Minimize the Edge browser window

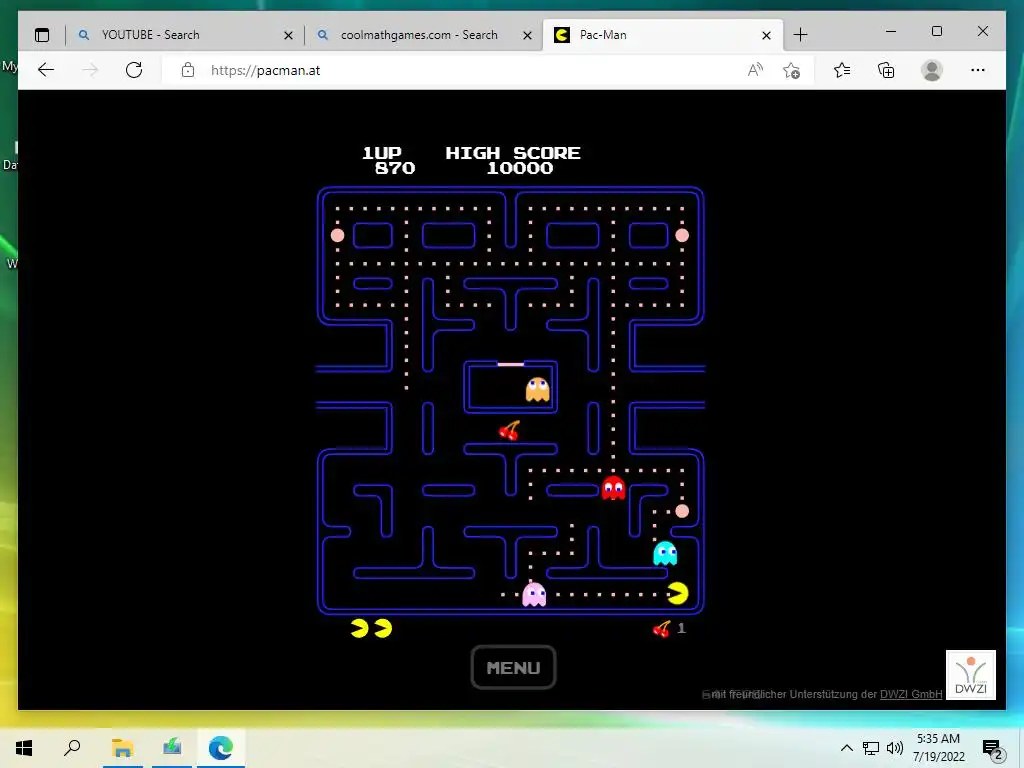[891, 31]
